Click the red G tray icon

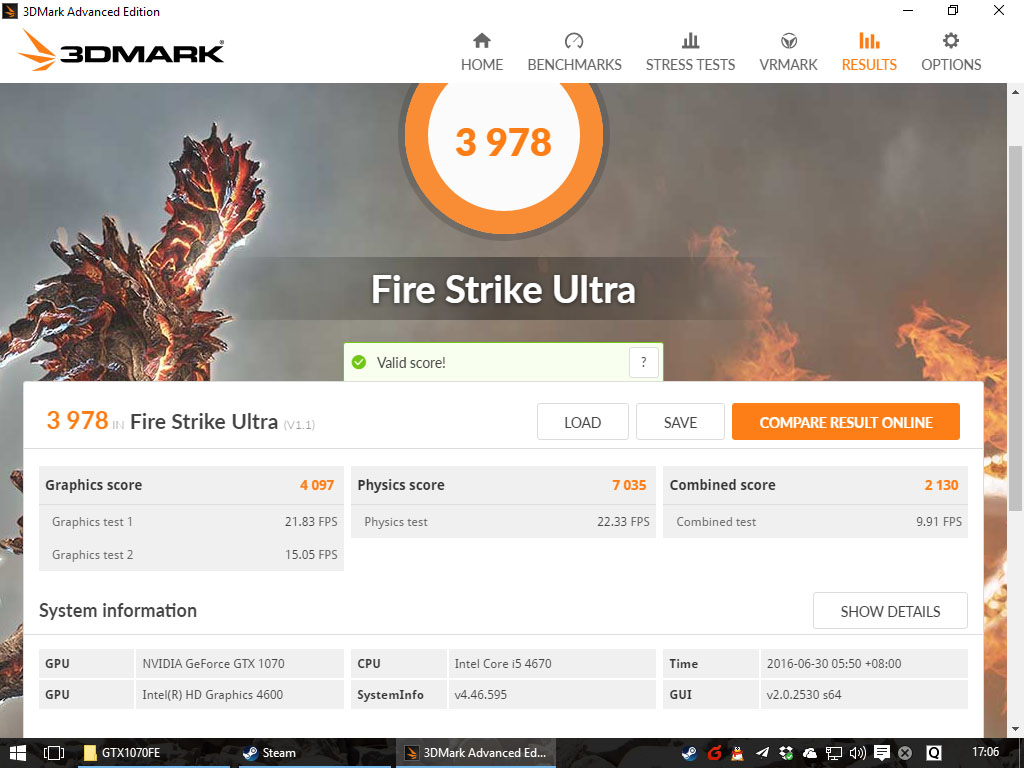point(714,753)
